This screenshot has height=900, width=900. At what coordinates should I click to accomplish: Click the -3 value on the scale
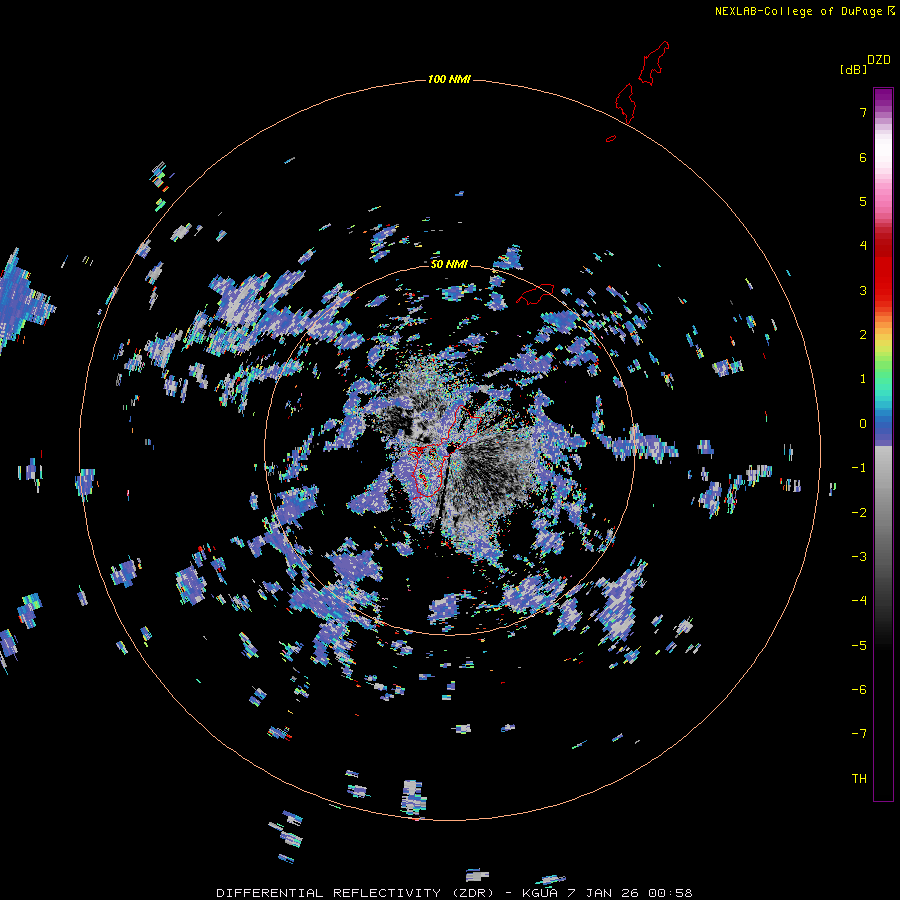(x=859, y=557)
